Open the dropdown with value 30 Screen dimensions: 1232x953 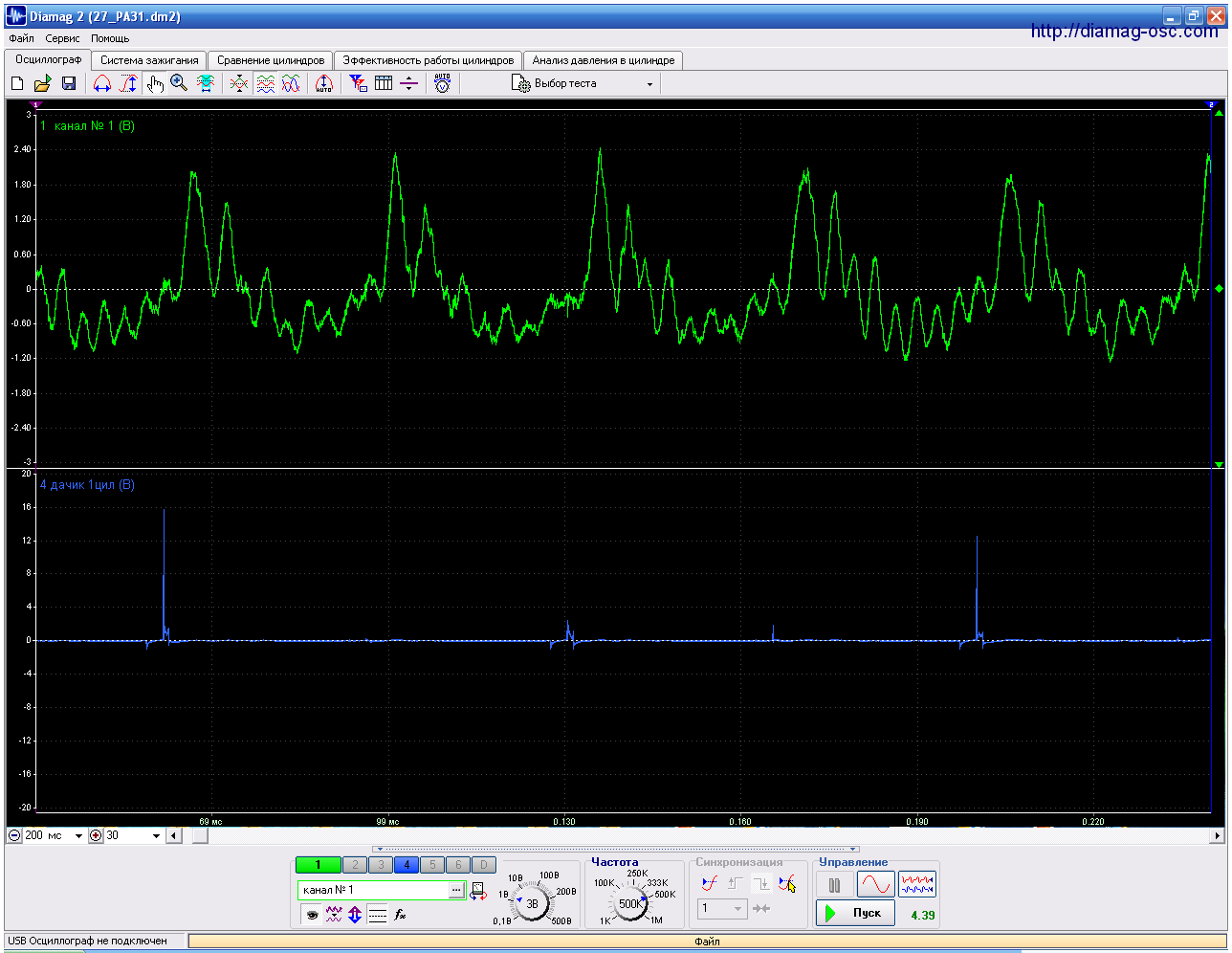(157, 835)
